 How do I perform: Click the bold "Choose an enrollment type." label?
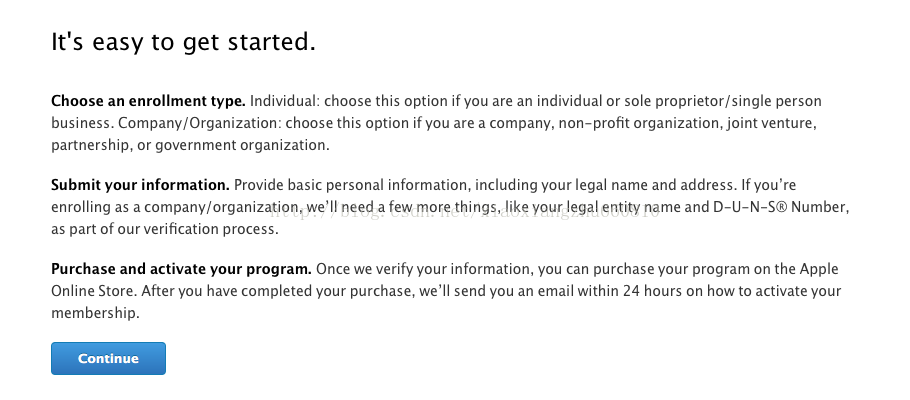click(x=149, y=101)
